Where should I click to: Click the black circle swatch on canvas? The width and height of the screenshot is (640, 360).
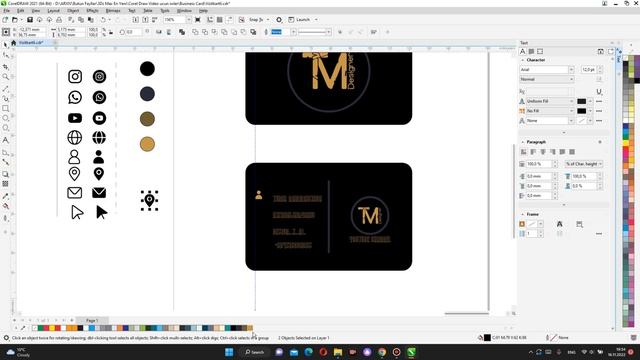click(147, 69)
